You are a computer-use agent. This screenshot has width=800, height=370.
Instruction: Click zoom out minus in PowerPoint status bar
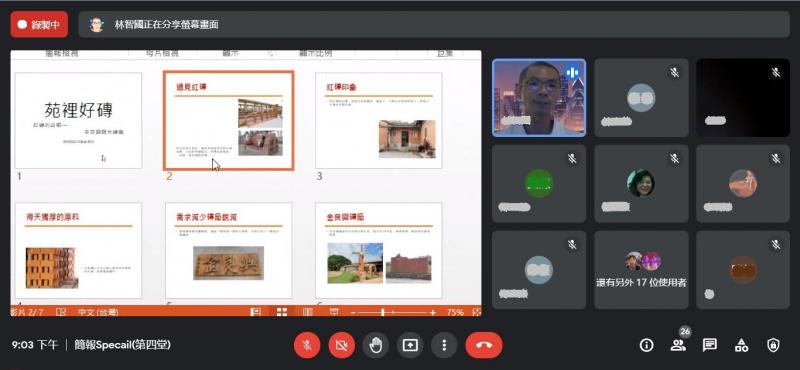(353, 312)
